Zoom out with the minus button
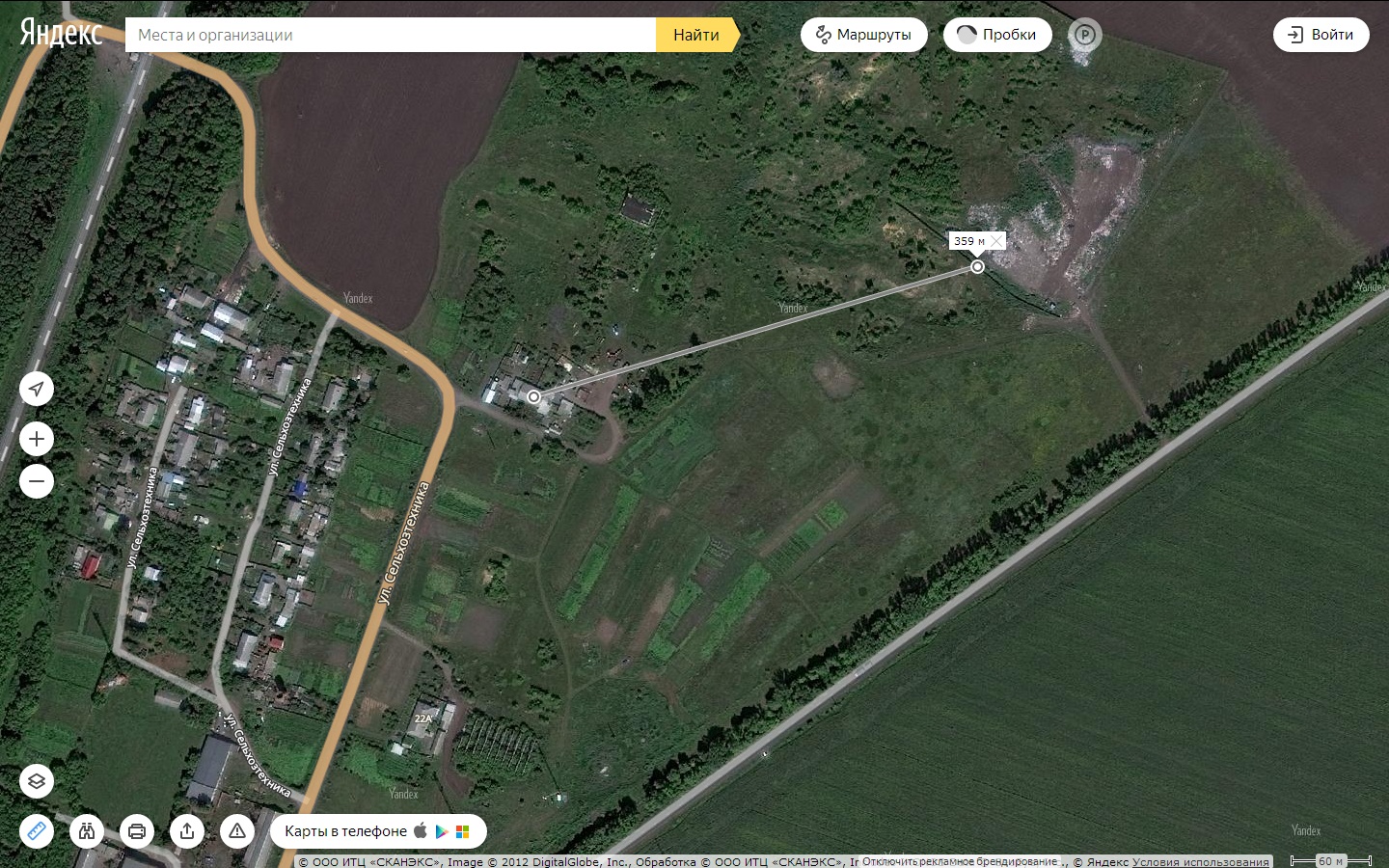The image size is (1389, 868). pos(37,481)
